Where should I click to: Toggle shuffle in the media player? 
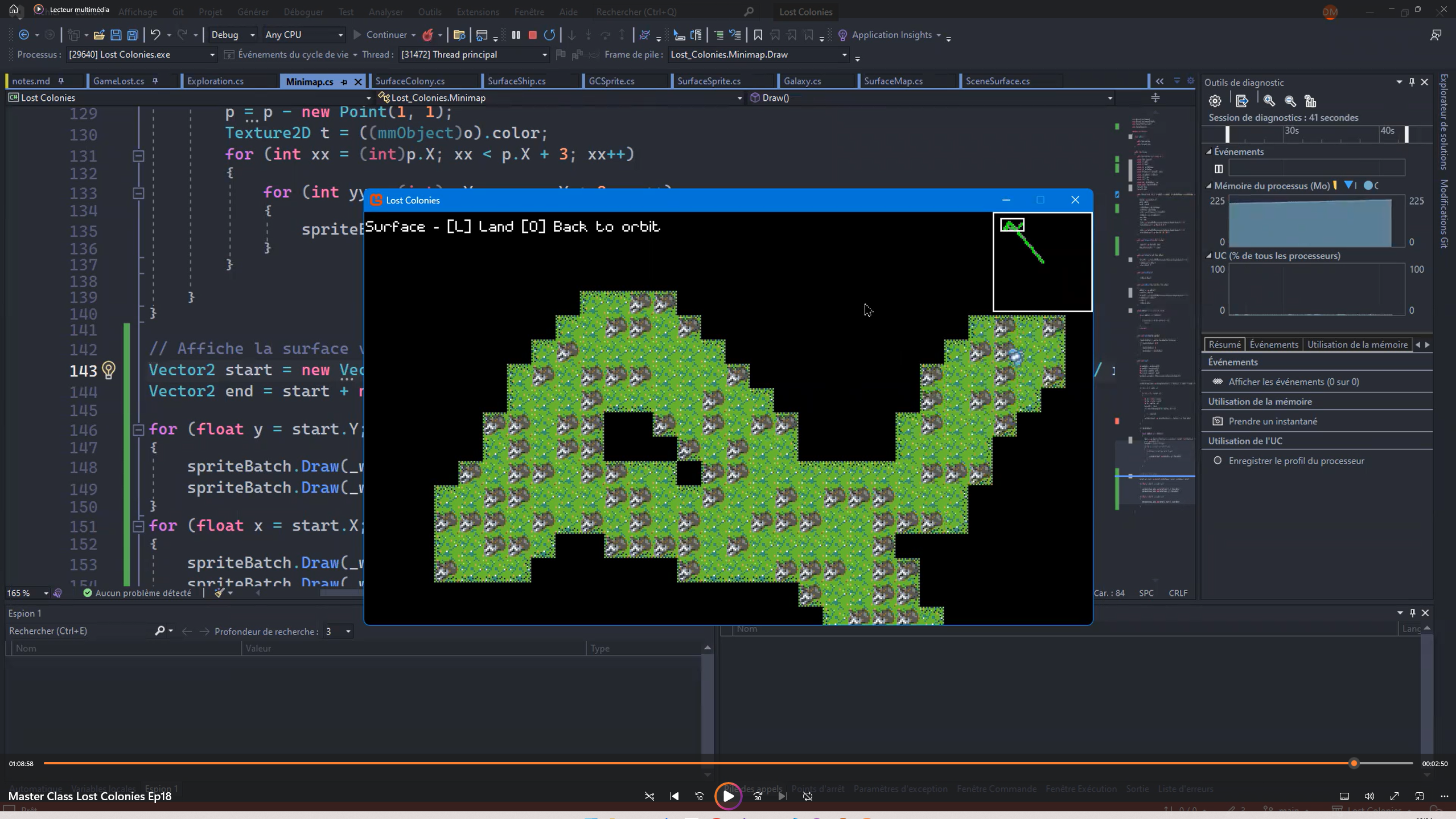point(649,796)
